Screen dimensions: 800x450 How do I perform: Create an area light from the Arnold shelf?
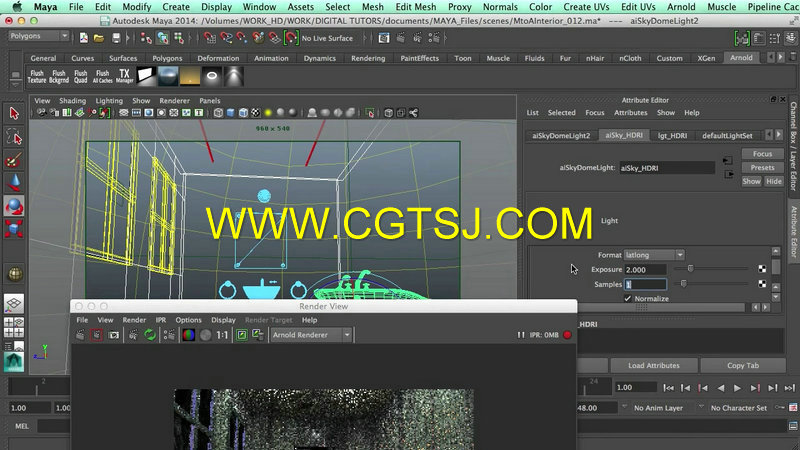click(146, 77)
